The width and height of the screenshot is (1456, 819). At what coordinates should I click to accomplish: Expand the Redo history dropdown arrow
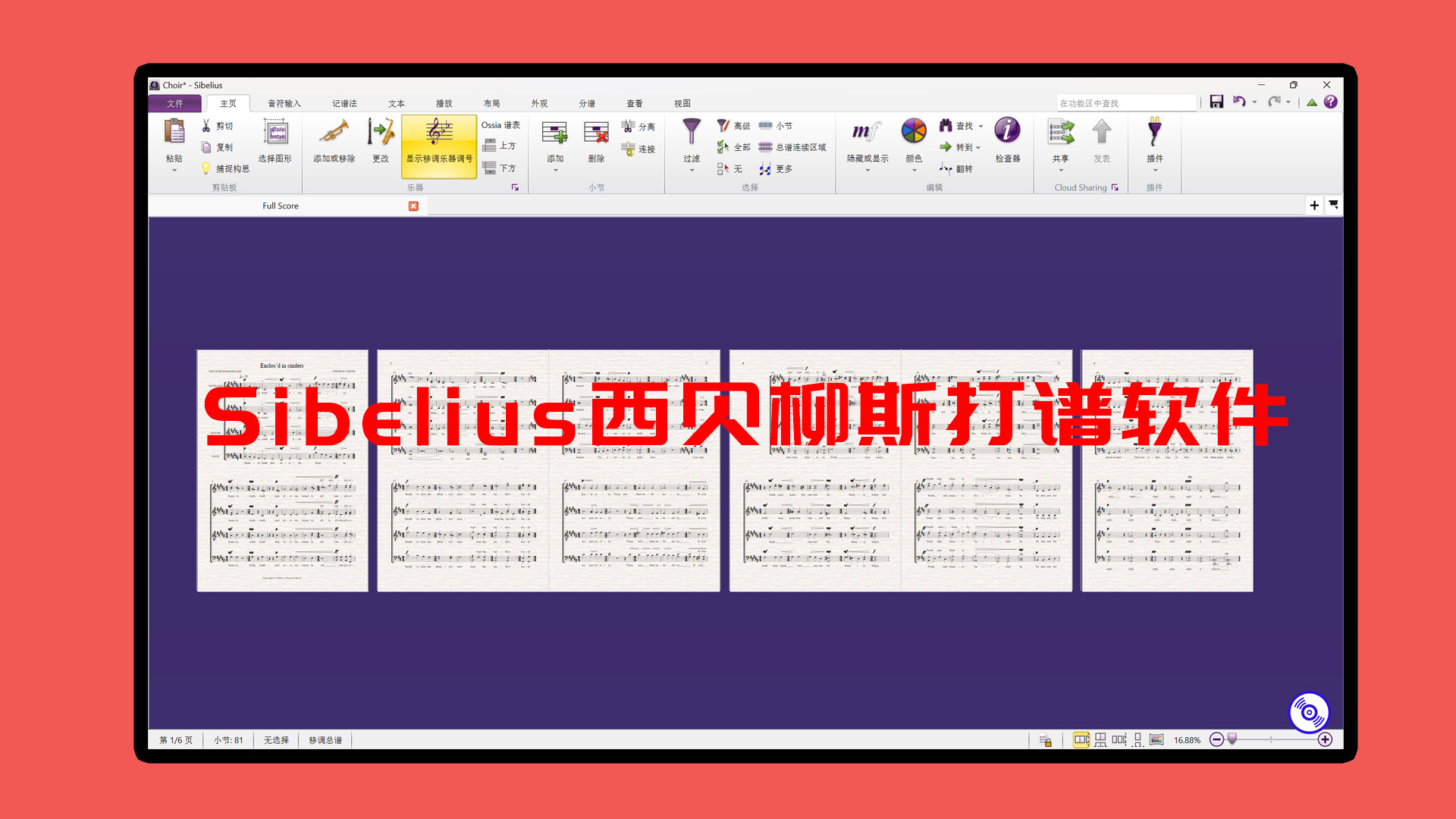[1288, 102]
